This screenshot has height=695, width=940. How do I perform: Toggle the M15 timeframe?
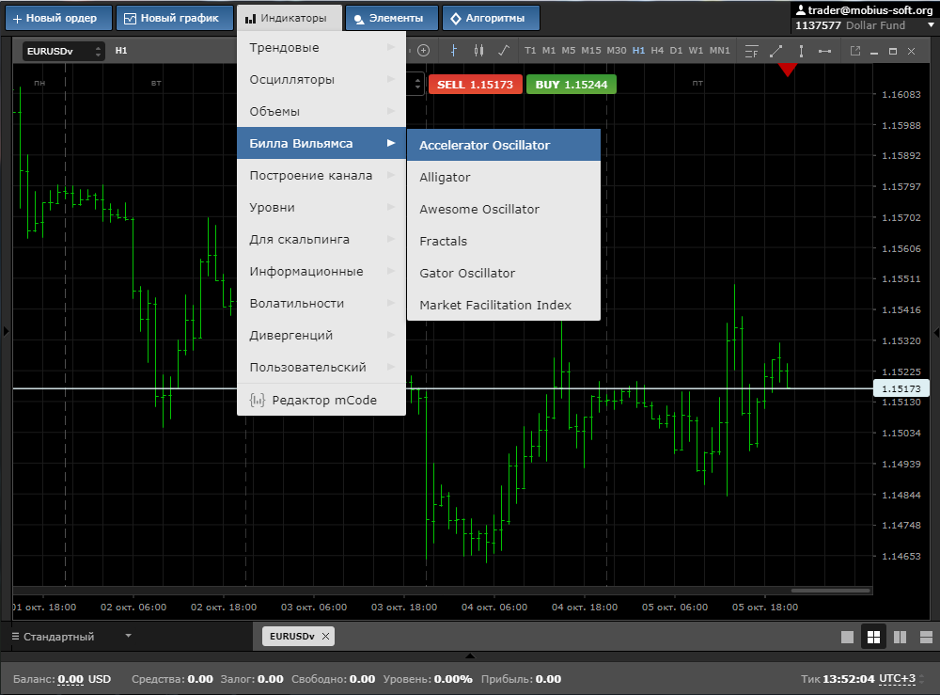click(590, 51)
